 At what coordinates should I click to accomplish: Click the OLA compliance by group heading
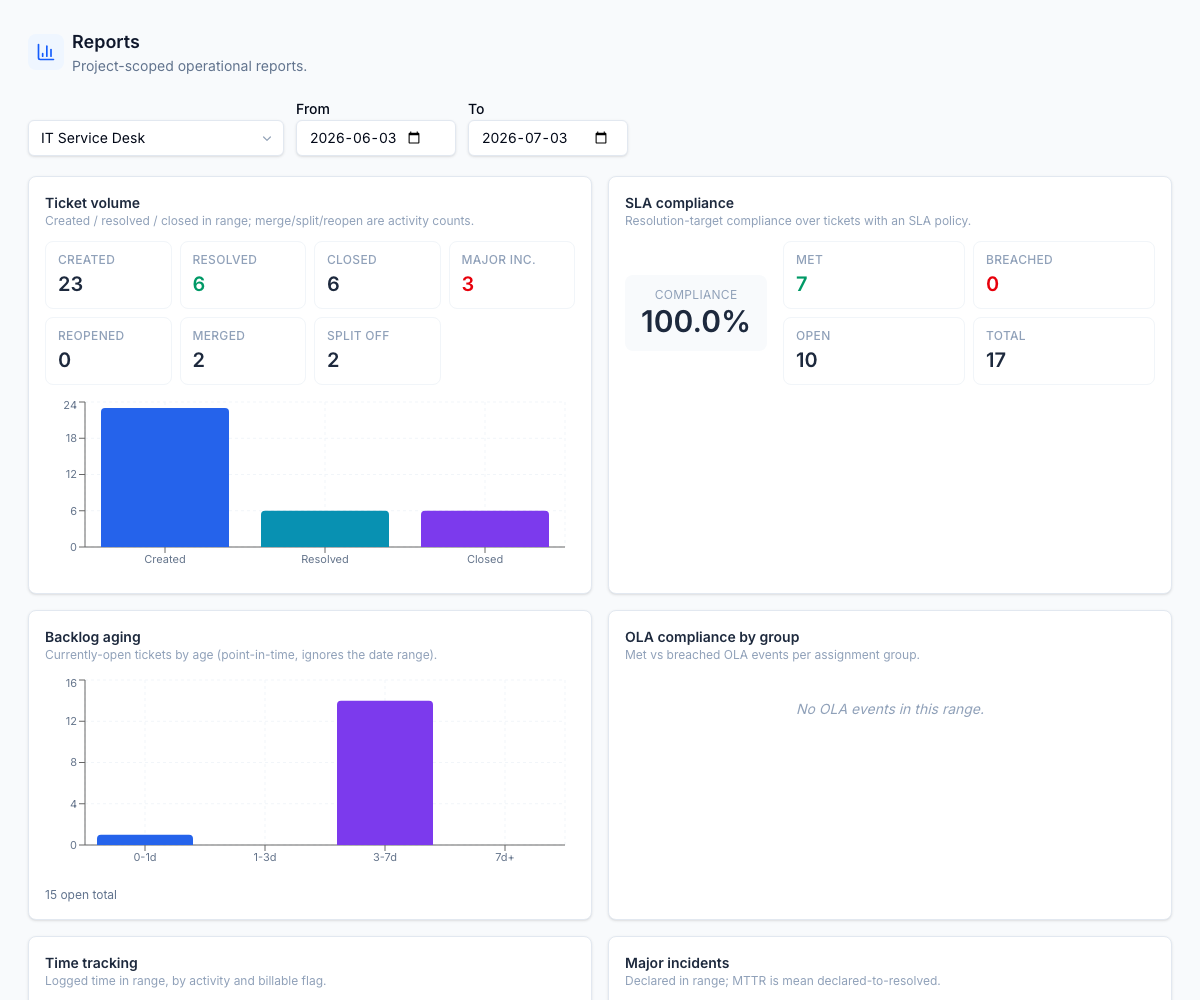[712, 637]
